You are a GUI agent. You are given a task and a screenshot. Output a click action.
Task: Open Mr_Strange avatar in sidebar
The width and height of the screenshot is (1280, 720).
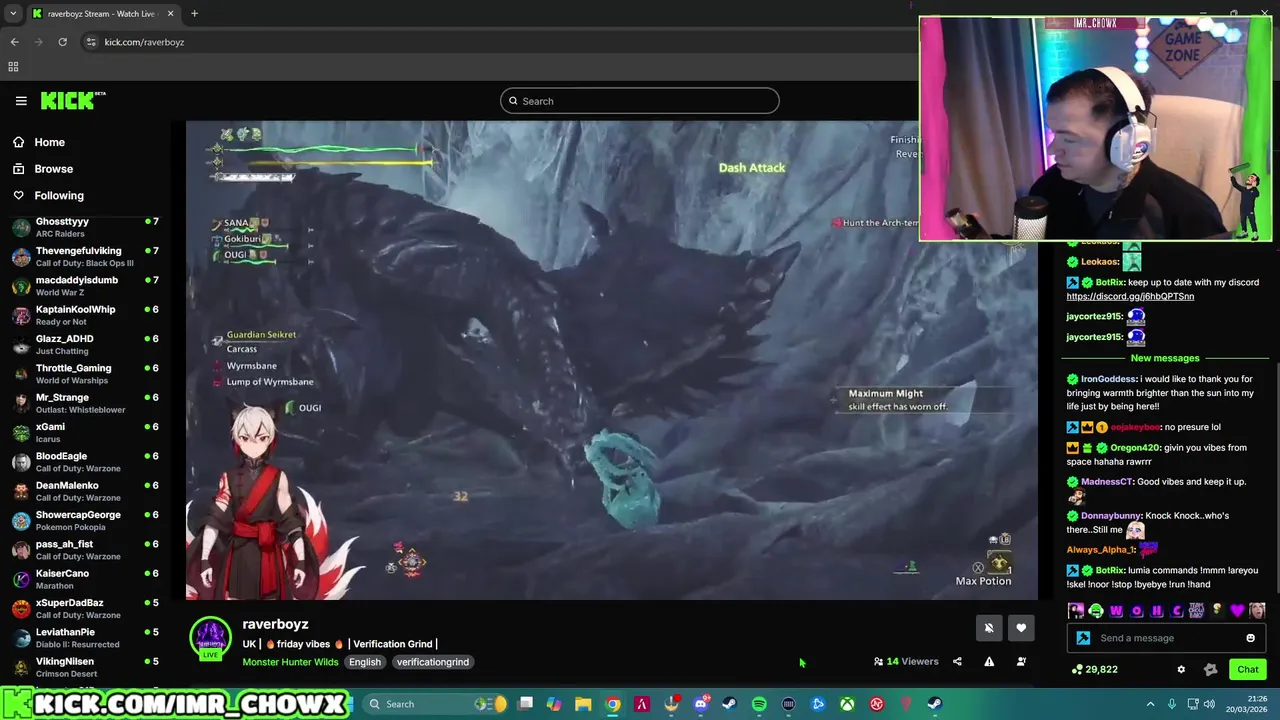click(21, 403)
